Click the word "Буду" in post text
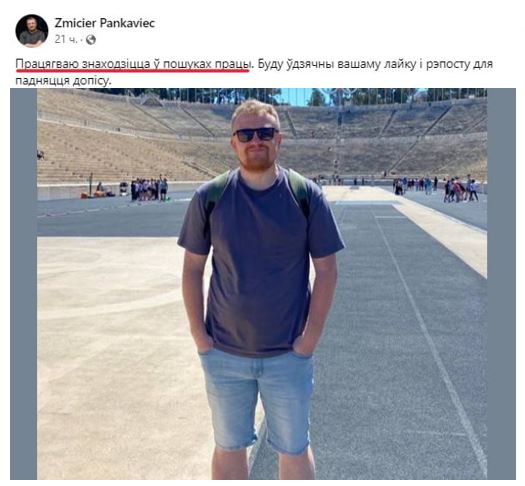Screen dimensions: 525x486 [269, 64]
